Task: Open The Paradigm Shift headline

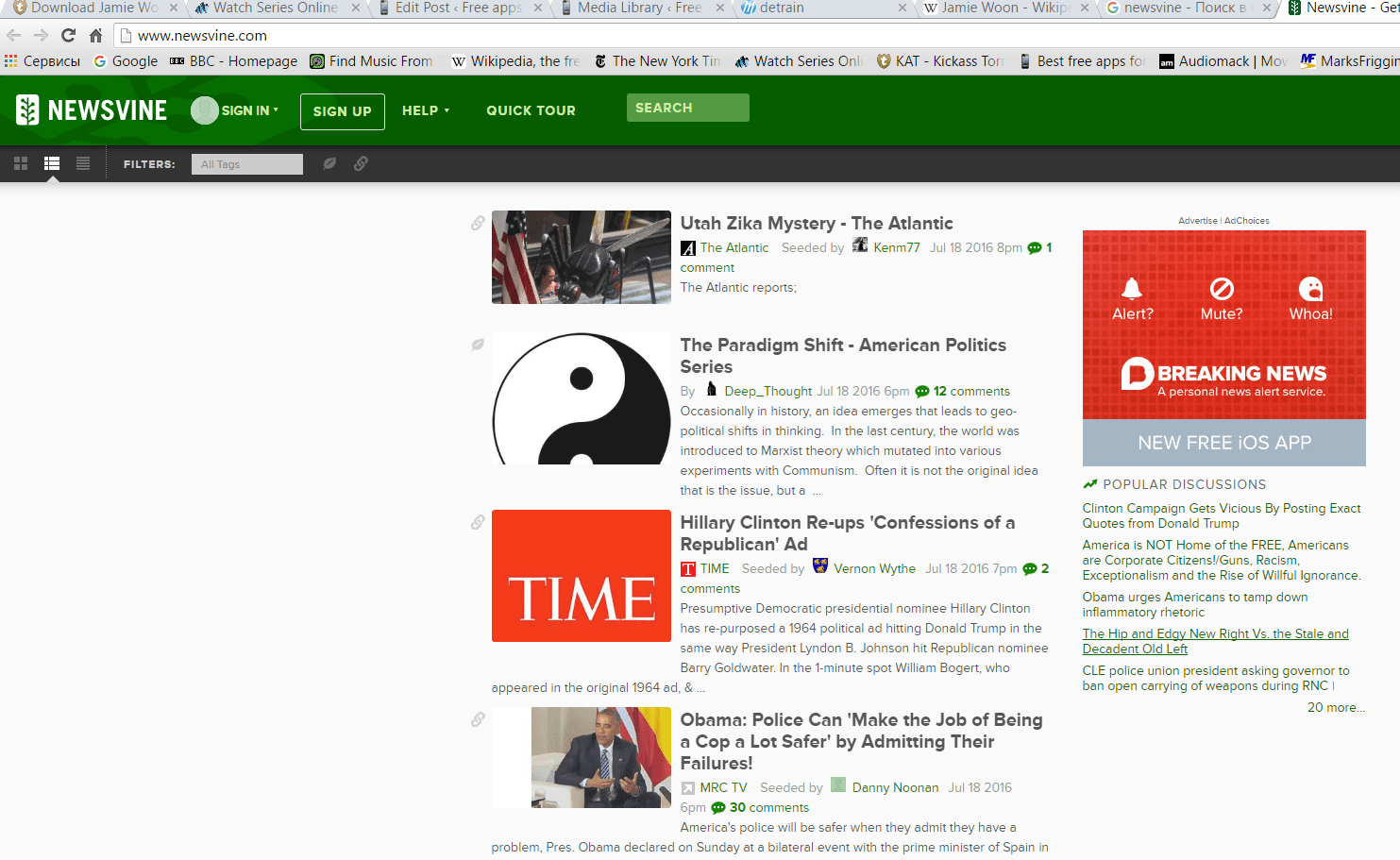Action: tap(843, 356)
